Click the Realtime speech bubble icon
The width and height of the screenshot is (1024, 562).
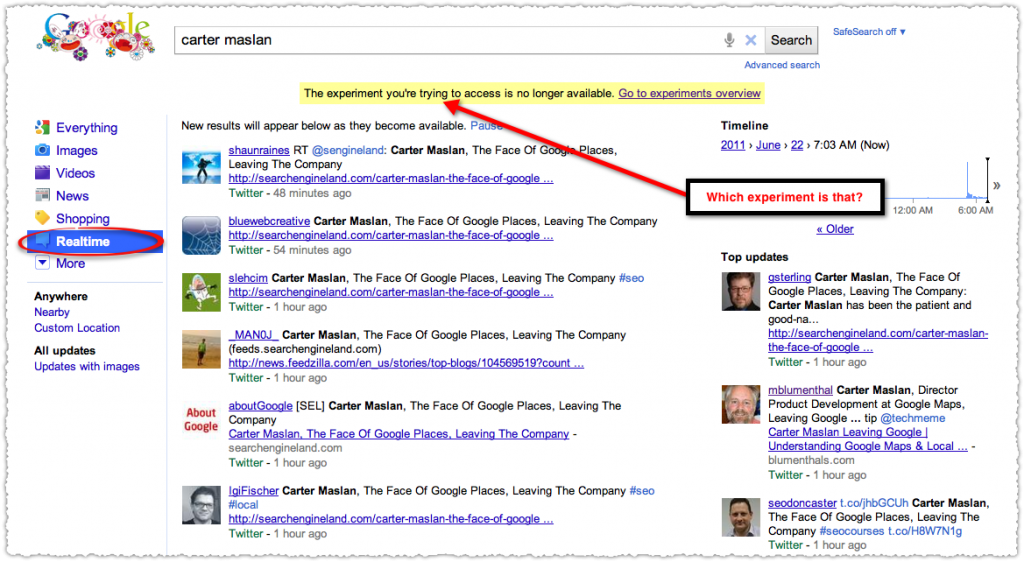tap(42, 241)
